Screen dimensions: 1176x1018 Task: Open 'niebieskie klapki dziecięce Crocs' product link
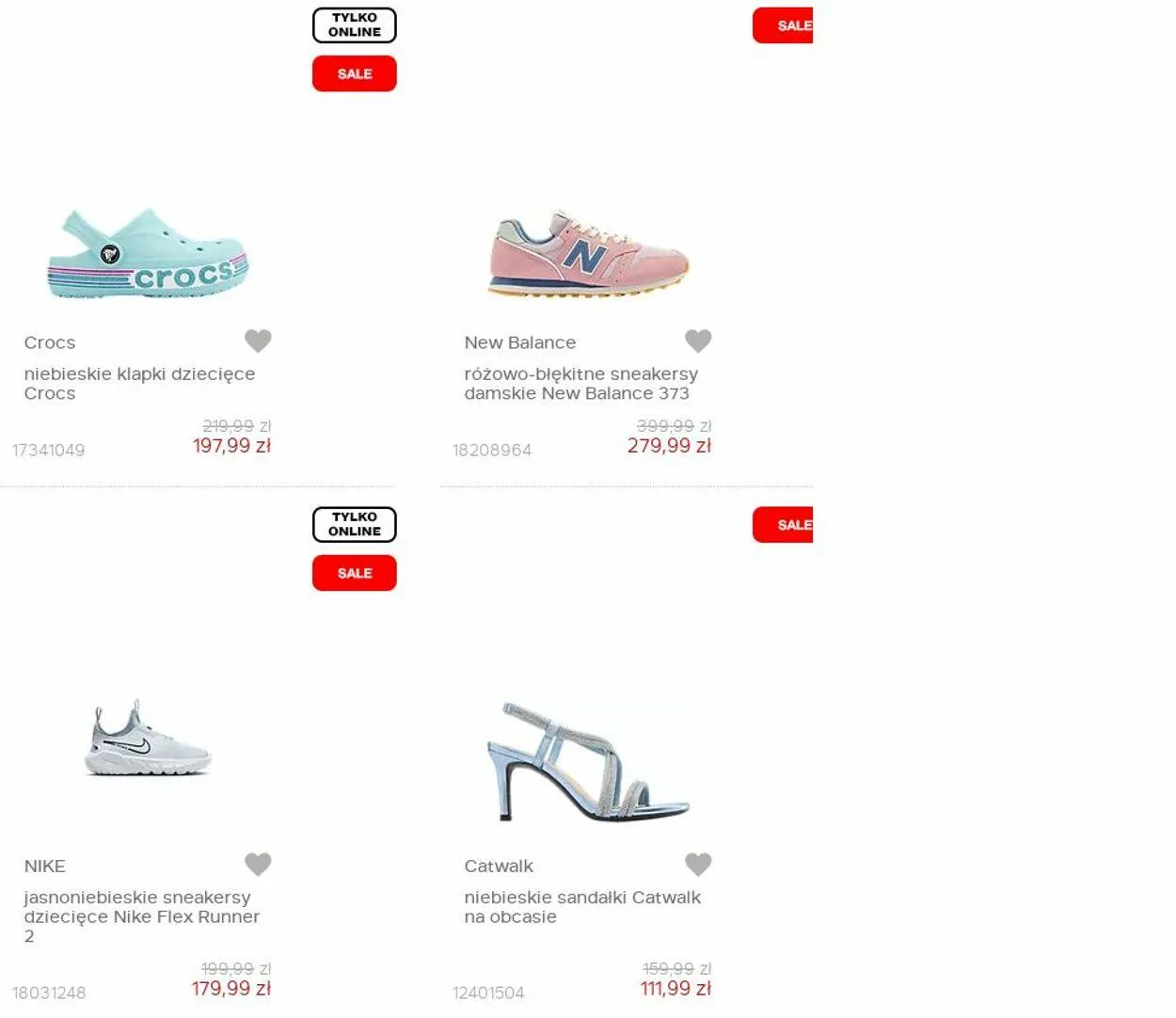[x=139, y=384]
